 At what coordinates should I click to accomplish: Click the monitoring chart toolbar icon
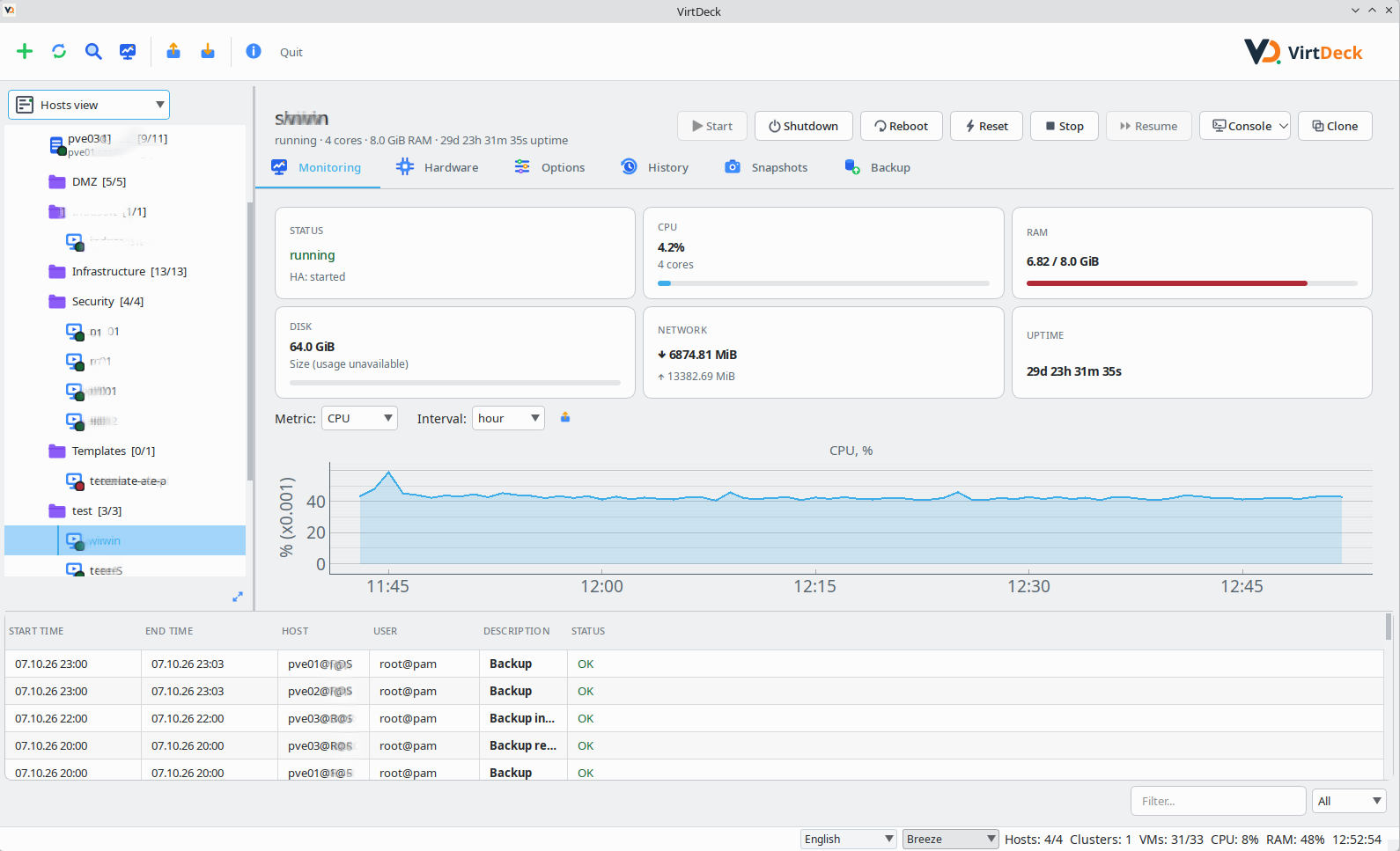click(x=128, y=51)
